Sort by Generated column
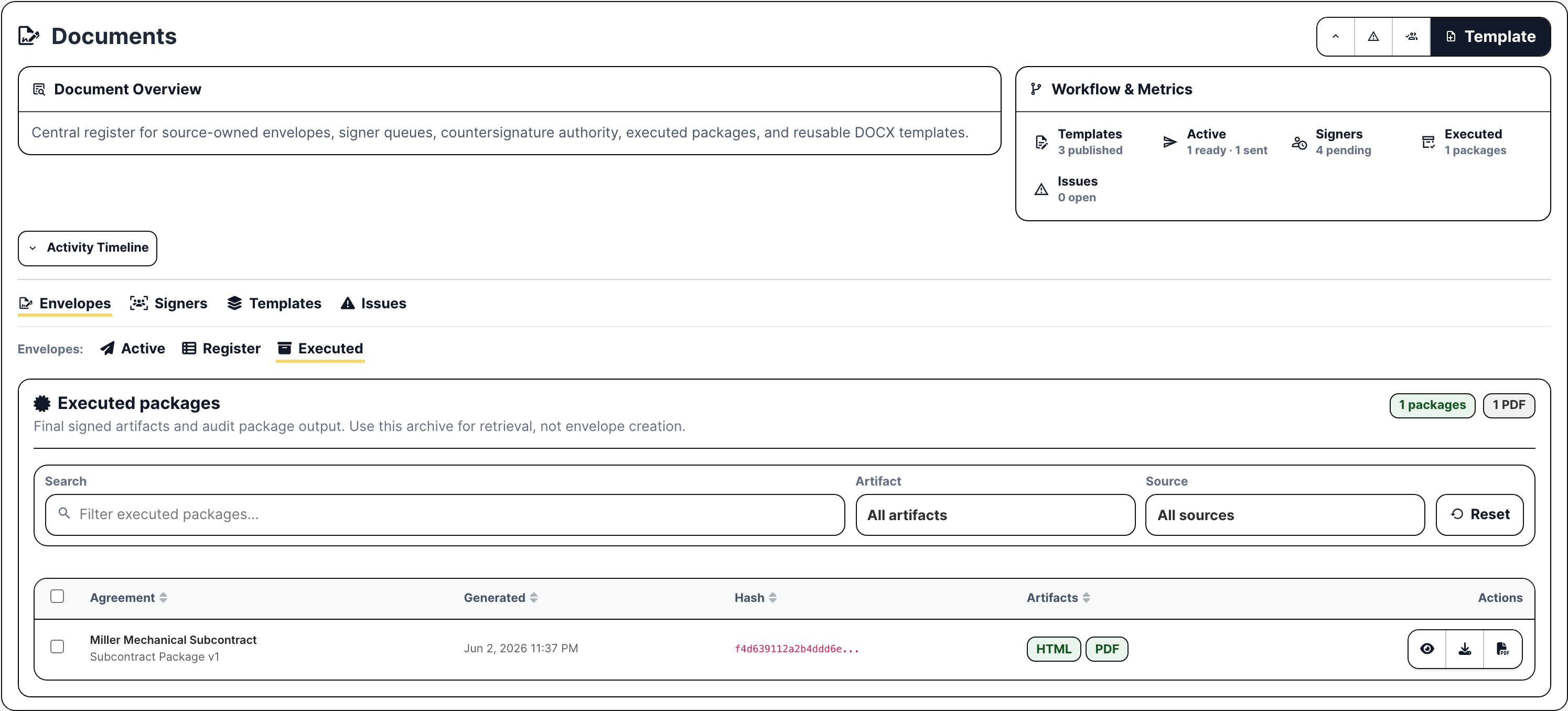Image resolution: width=1568 pixels, height=711 pixels. point(500,598)
